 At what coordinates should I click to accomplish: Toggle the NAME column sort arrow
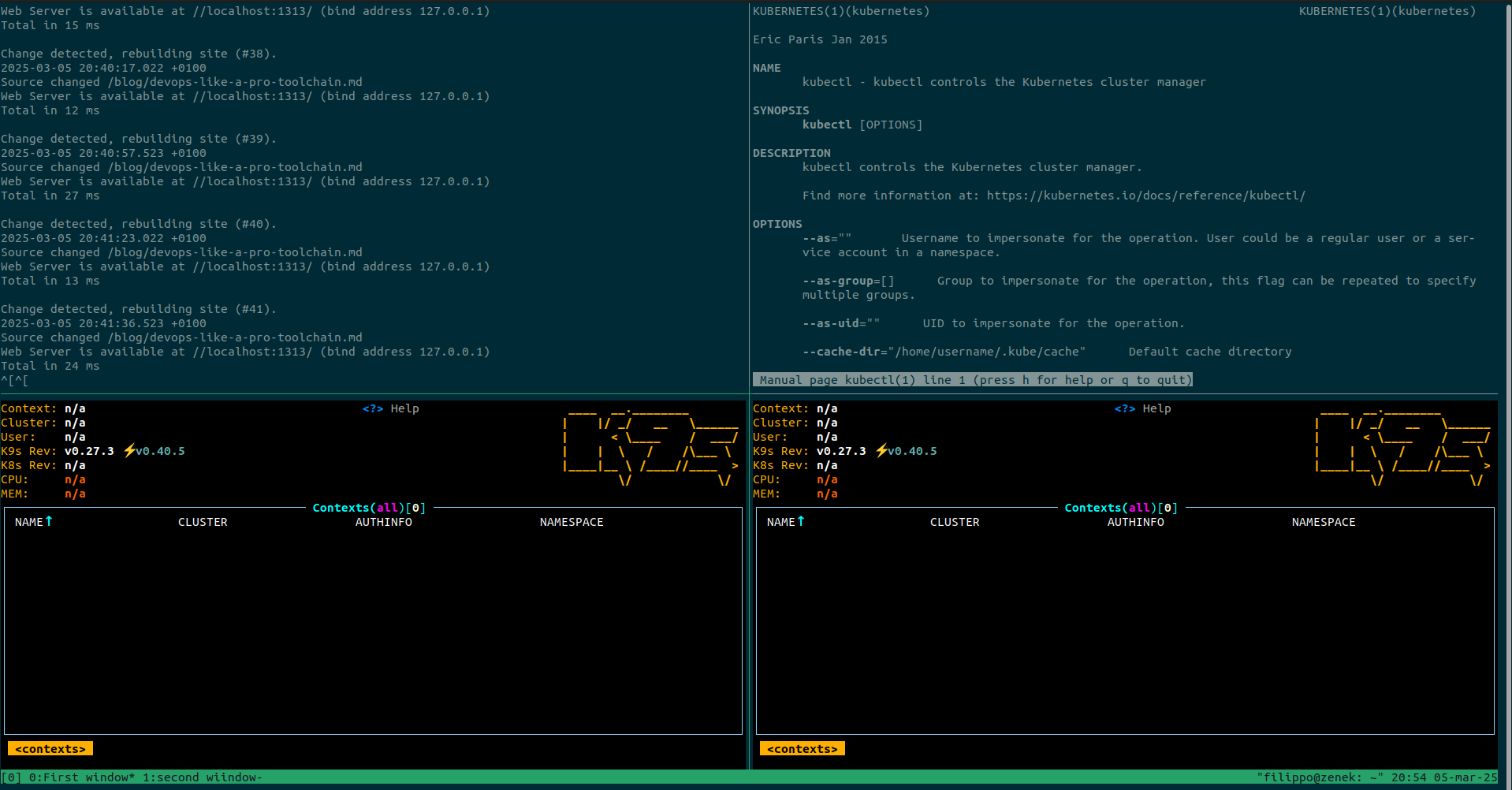pos(48,521)
